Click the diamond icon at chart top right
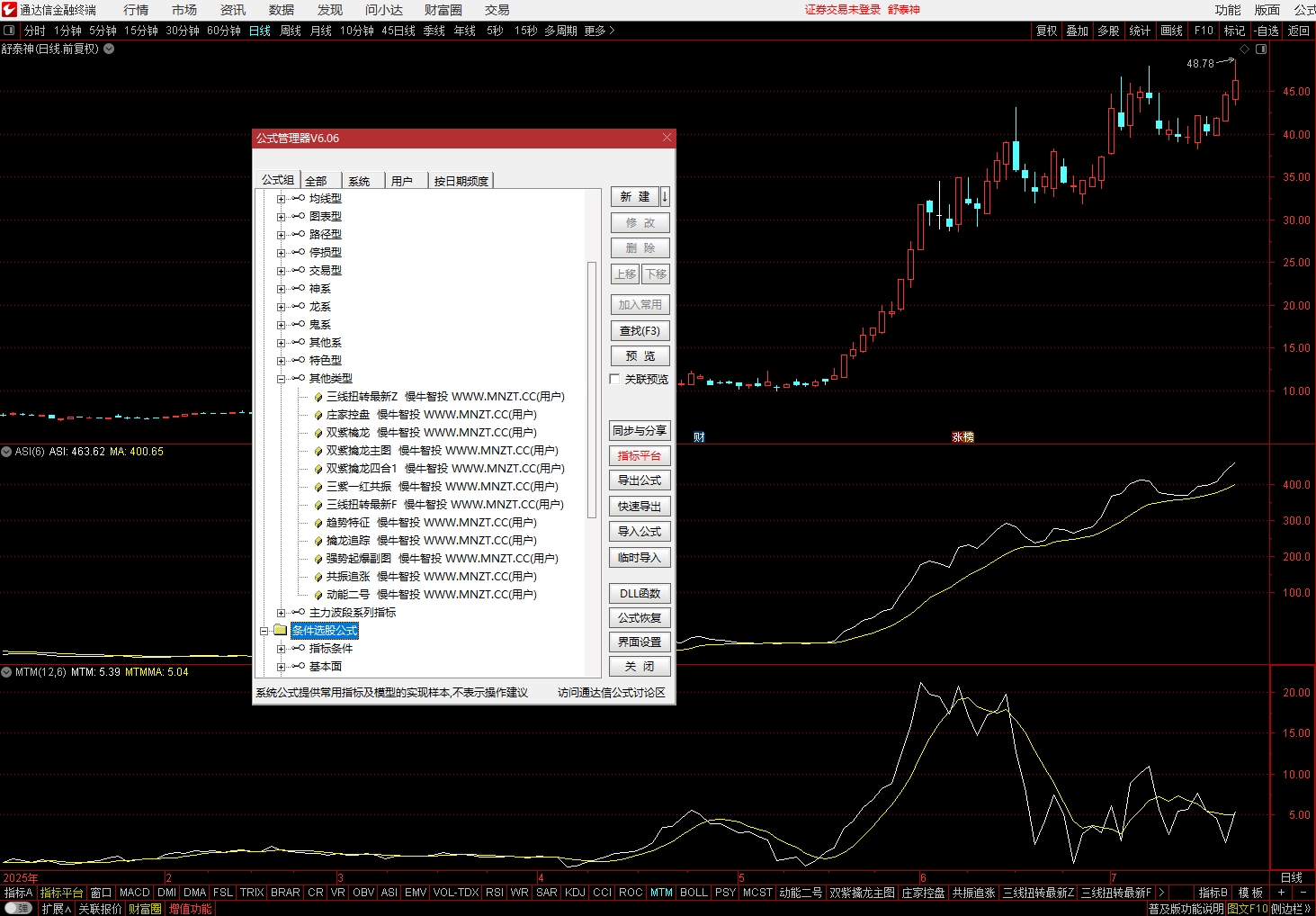The height and width of the screenshot is (916, 1316). click(x=1247, y=49)
